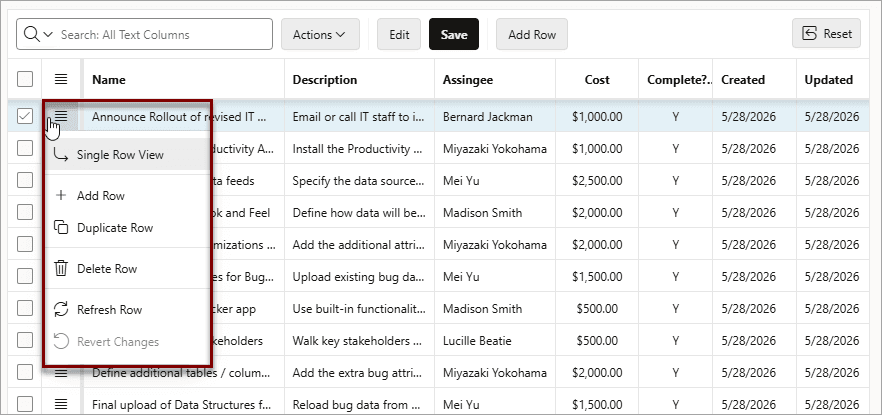Click the Install the Productivity description cell
Screen dimensions: 882x415
(x=359, y=148)
